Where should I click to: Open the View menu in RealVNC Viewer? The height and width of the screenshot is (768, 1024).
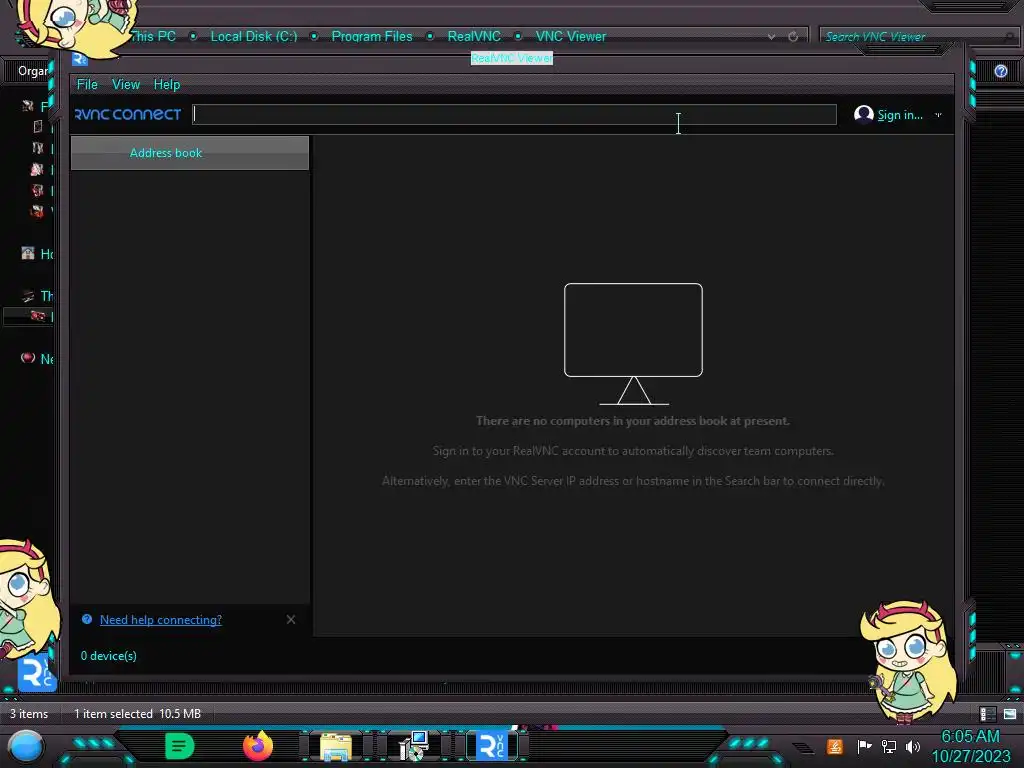(125, 84)
